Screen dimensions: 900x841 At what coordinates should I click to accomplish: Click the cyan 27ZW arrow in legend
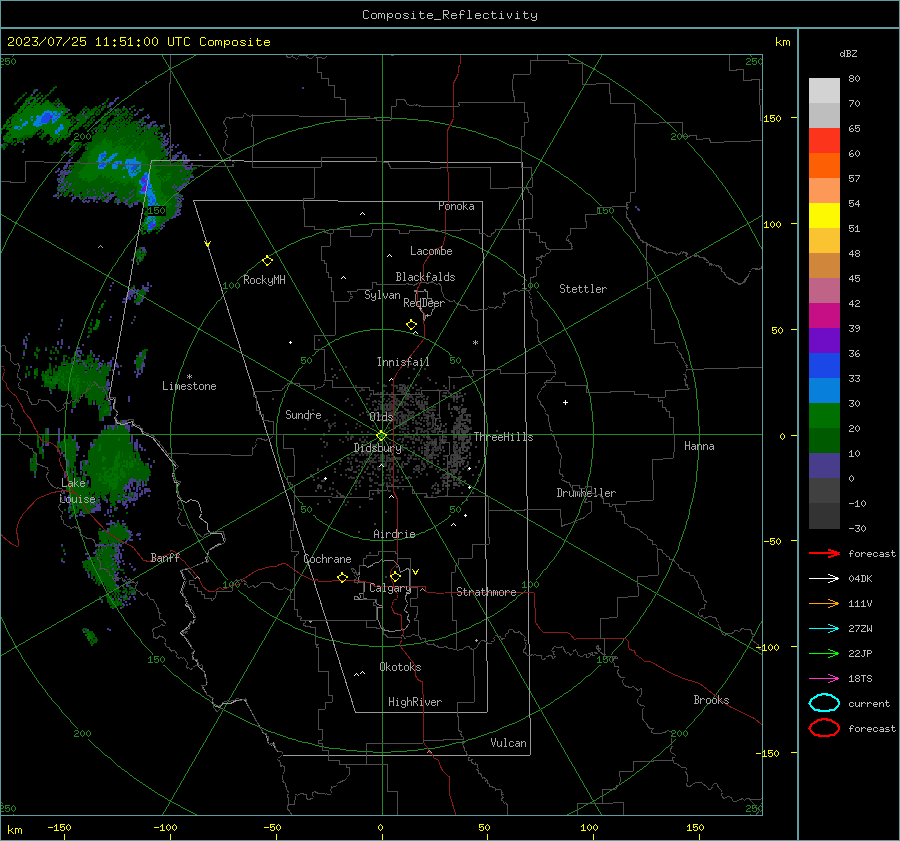824,629
